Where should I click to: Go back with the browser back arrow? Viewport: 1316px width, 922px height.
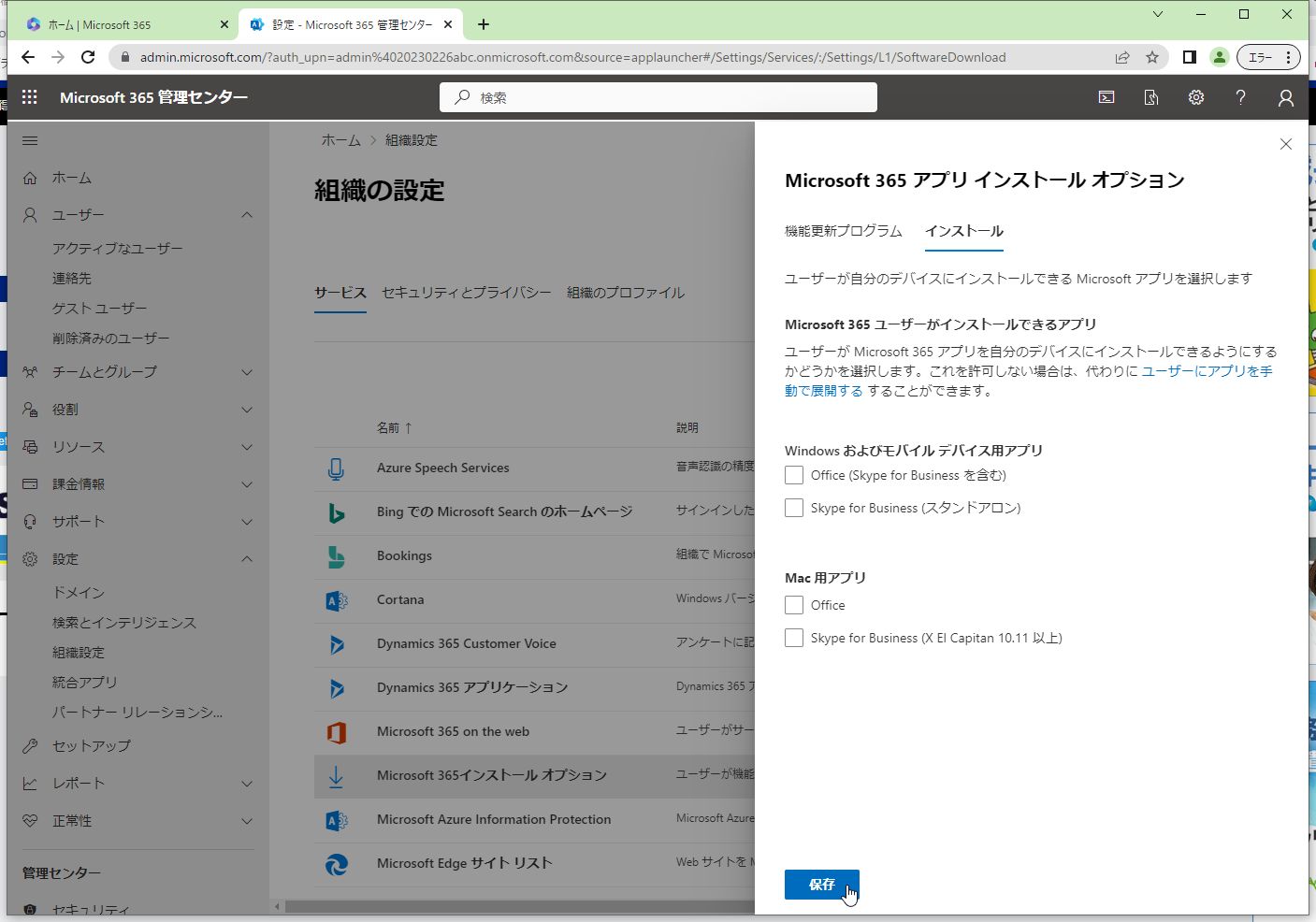tap(28, 57)
